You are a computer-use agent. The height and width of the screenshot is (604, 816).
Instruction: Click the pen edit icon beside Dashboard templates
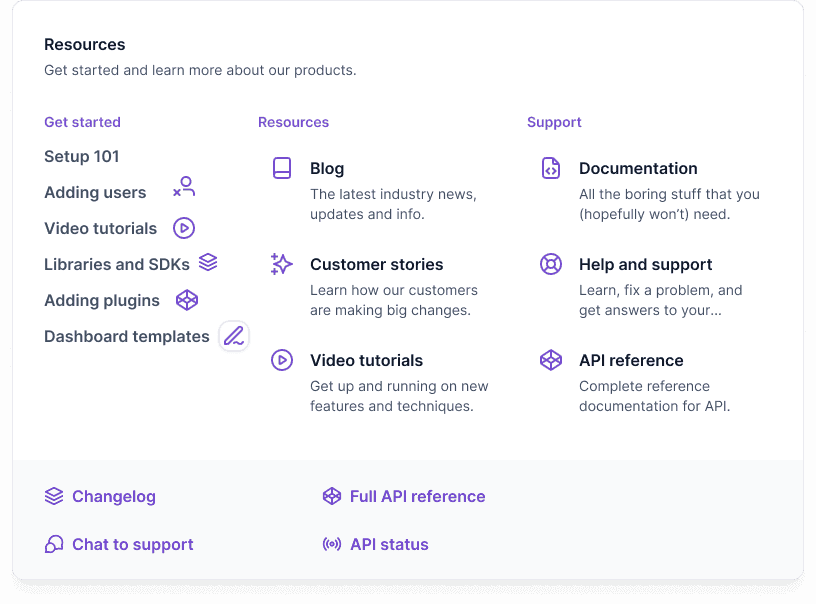point(234,336)
